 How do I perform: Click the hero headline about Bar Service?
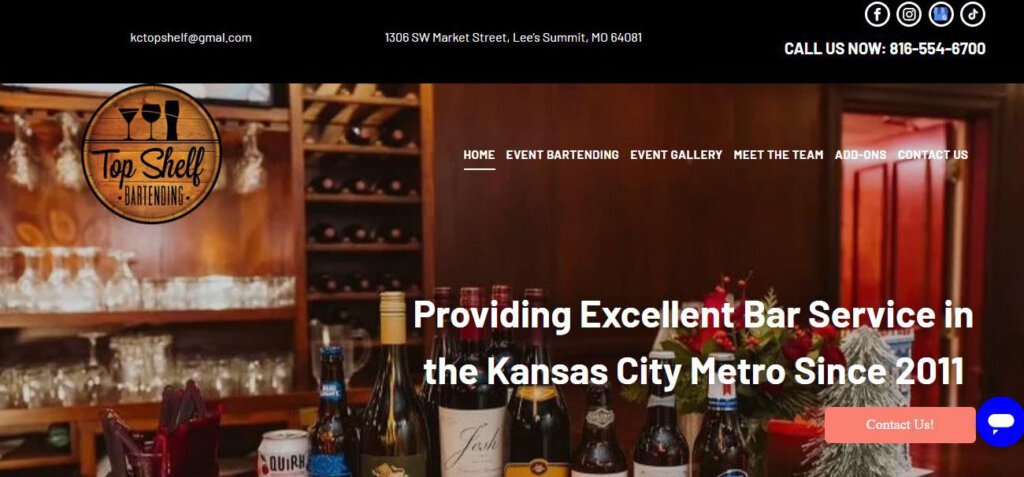(x=694, y=342)
